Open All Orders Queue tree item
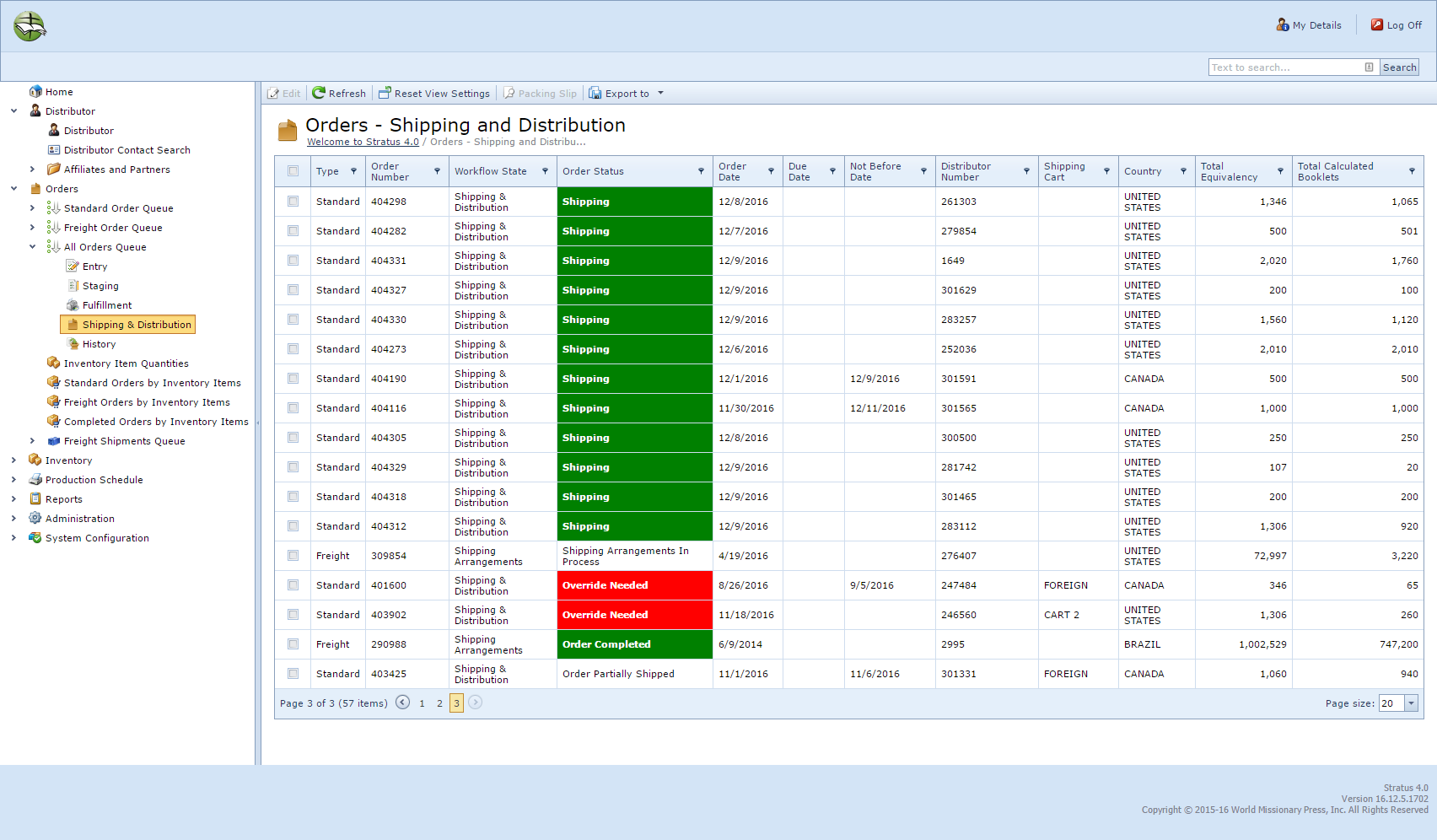Screen dimensions: 1437x840 [x=105, y=246]
